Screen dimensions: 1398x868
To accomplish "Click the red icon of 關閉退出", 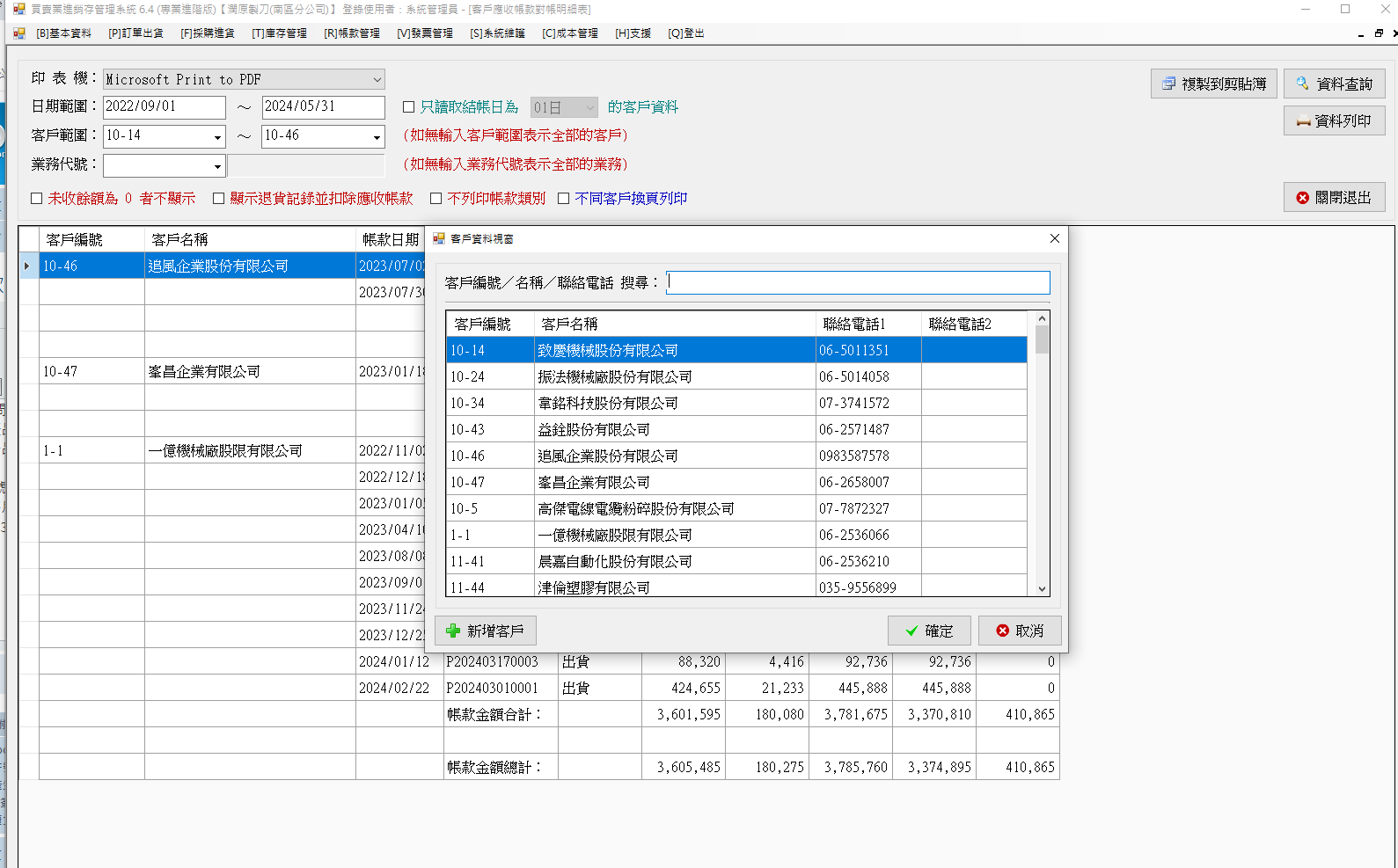I will tap(1302, 198).
